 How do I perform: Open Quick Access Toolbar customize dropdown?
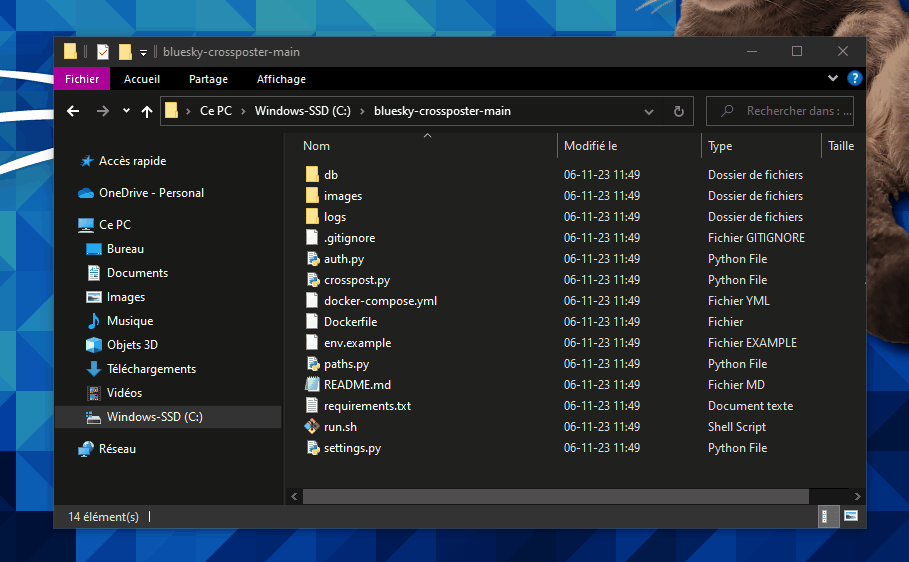click(143, 52)
